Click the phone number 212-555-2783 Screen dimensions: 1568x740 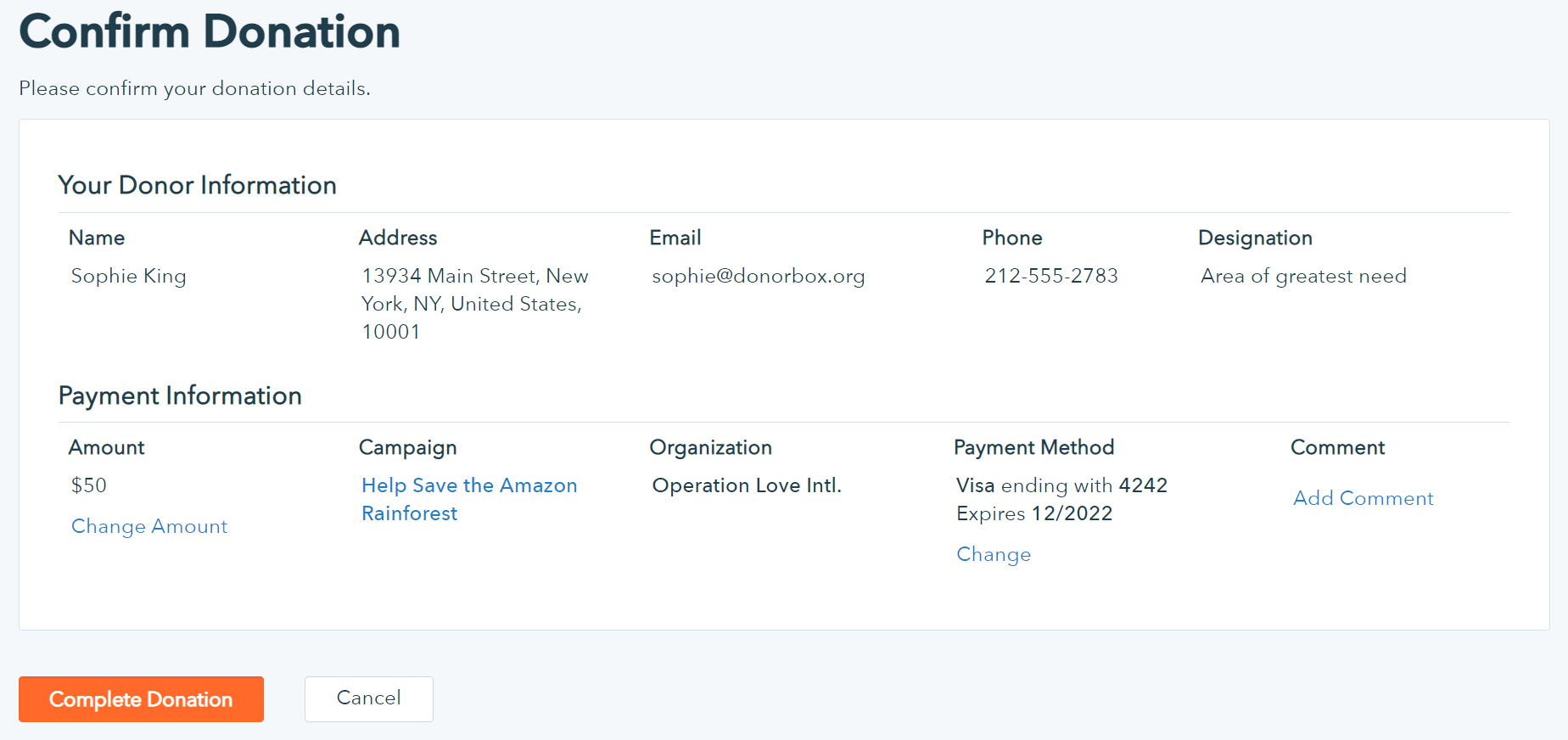pyautogui.click(x=1051, y=276)
